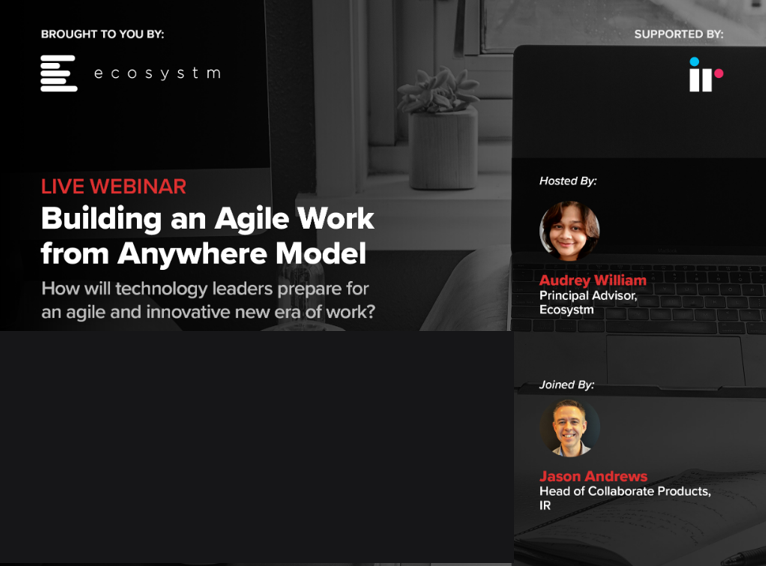This screenshot has height=566, width=766.
Task: Open Audrey William's profile photo
Action: point(569,231)
